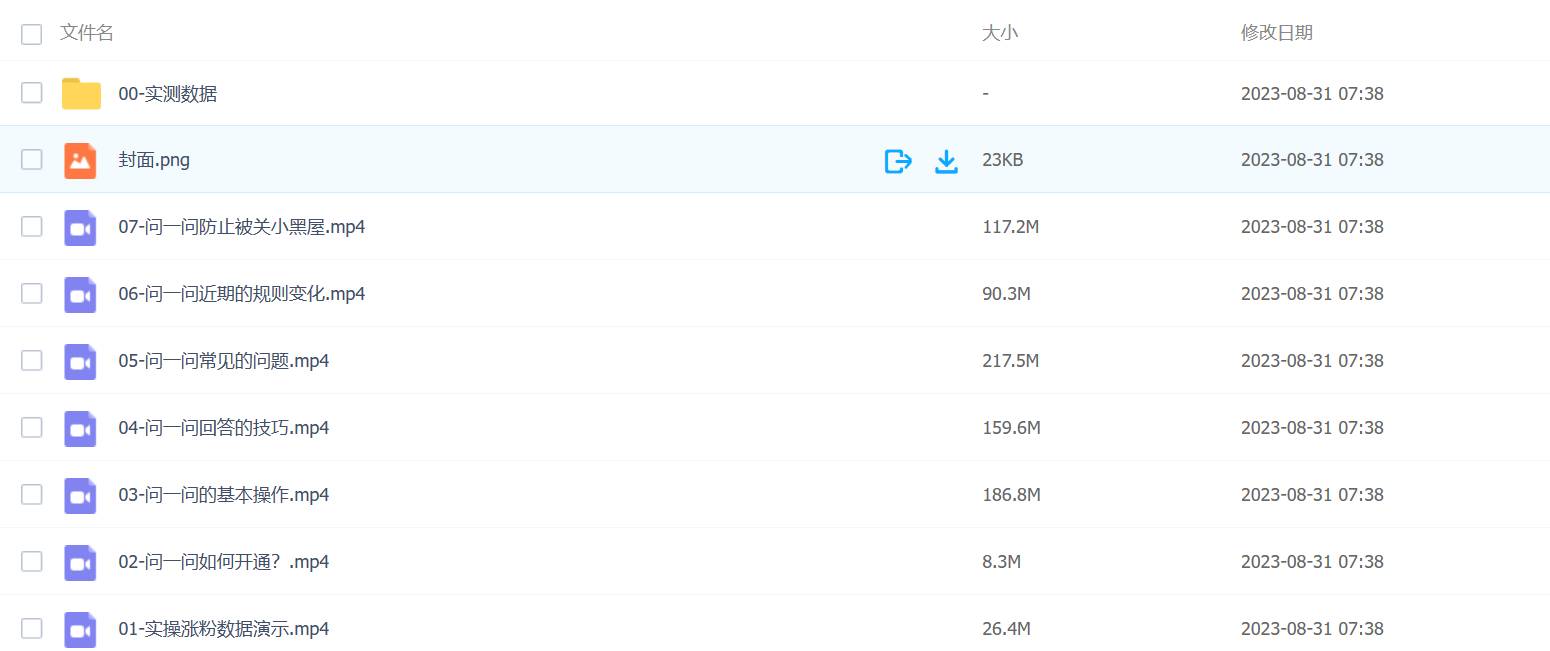Click the 26.4M size value
The height and width of the screenshot is (651, 1550).
click(x=1007, y=629)
